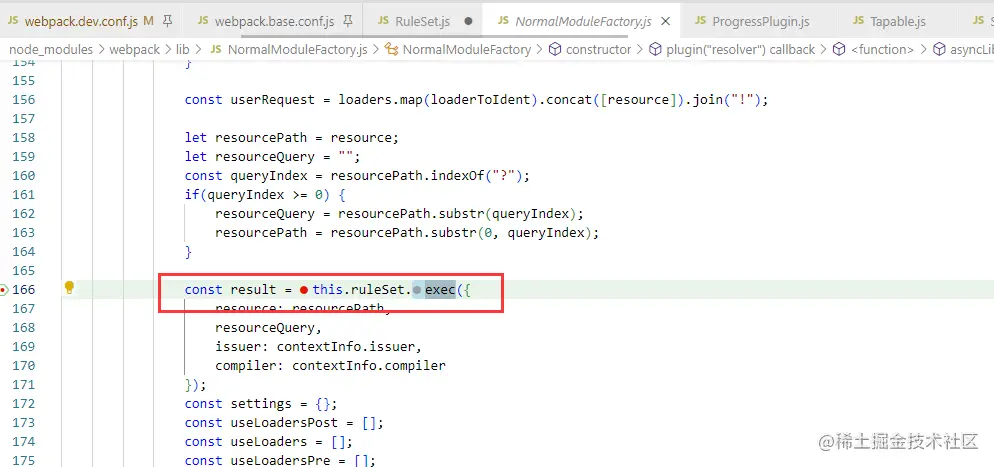Select the NormalModuleFactory.js tab

pos(583,21)
